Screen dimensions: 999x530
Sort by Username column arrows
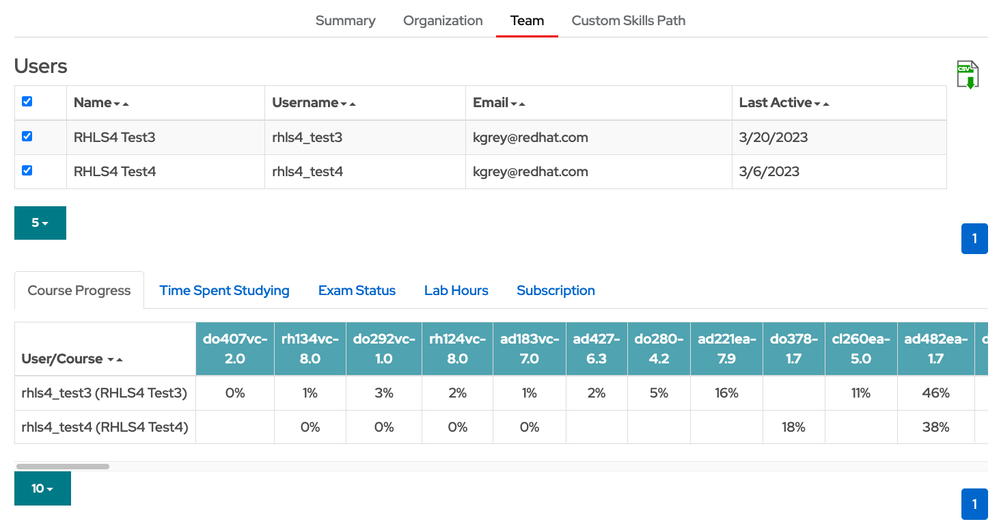348,103
